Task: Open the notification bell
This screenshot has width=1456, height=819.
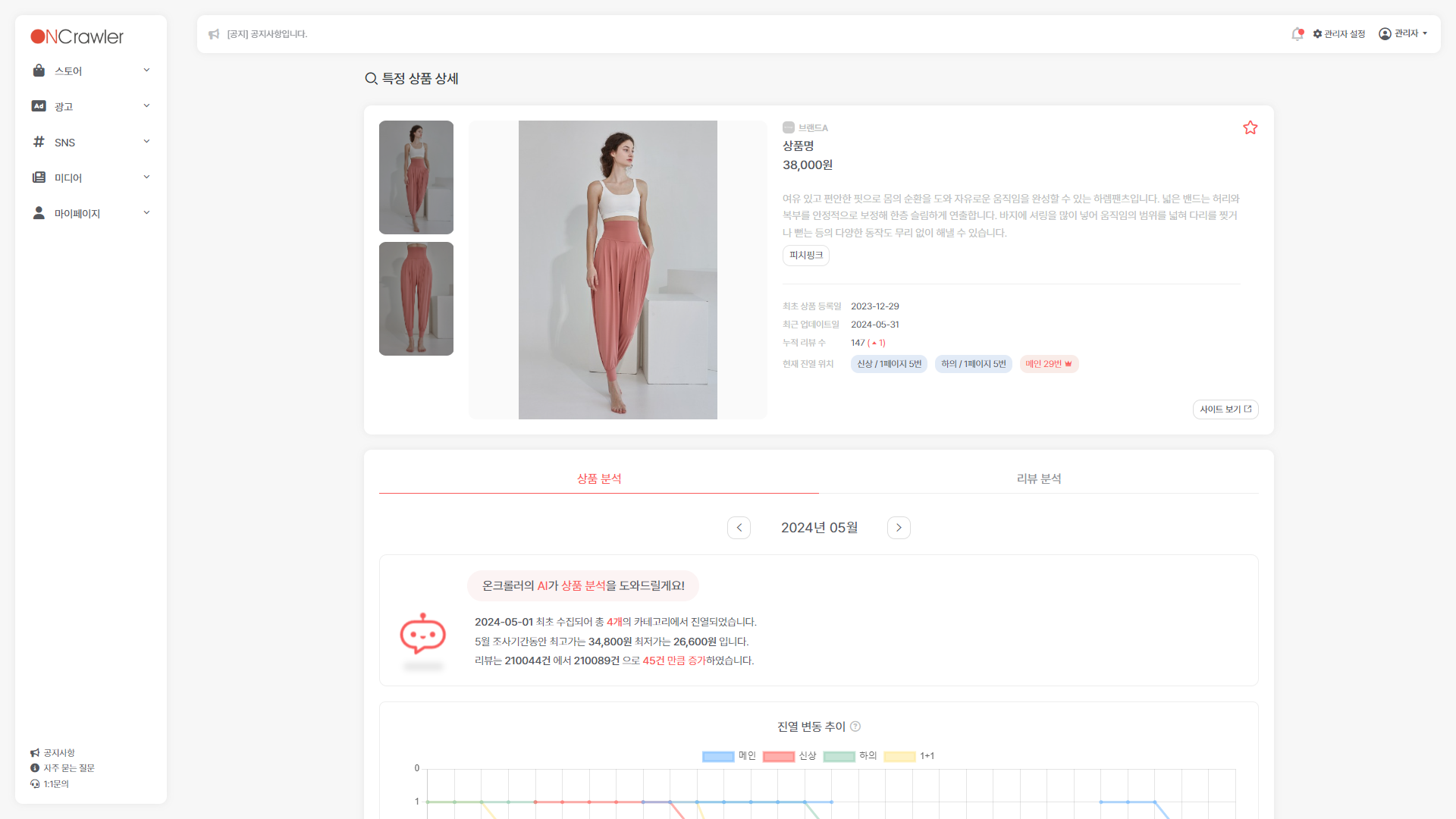Action: pos(1298,34)
